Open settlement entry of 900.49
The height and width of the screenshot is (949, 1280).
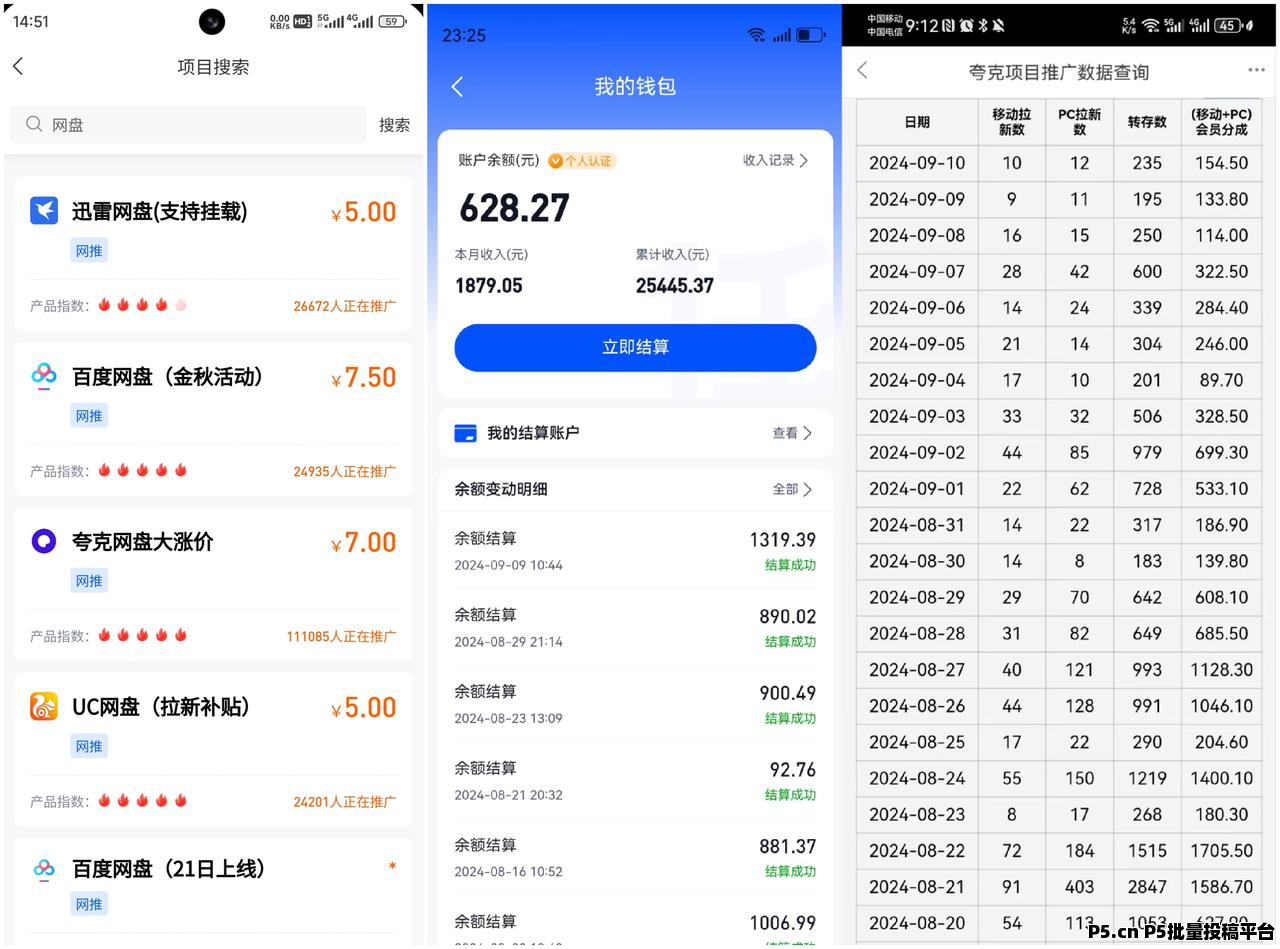(635, 704)
